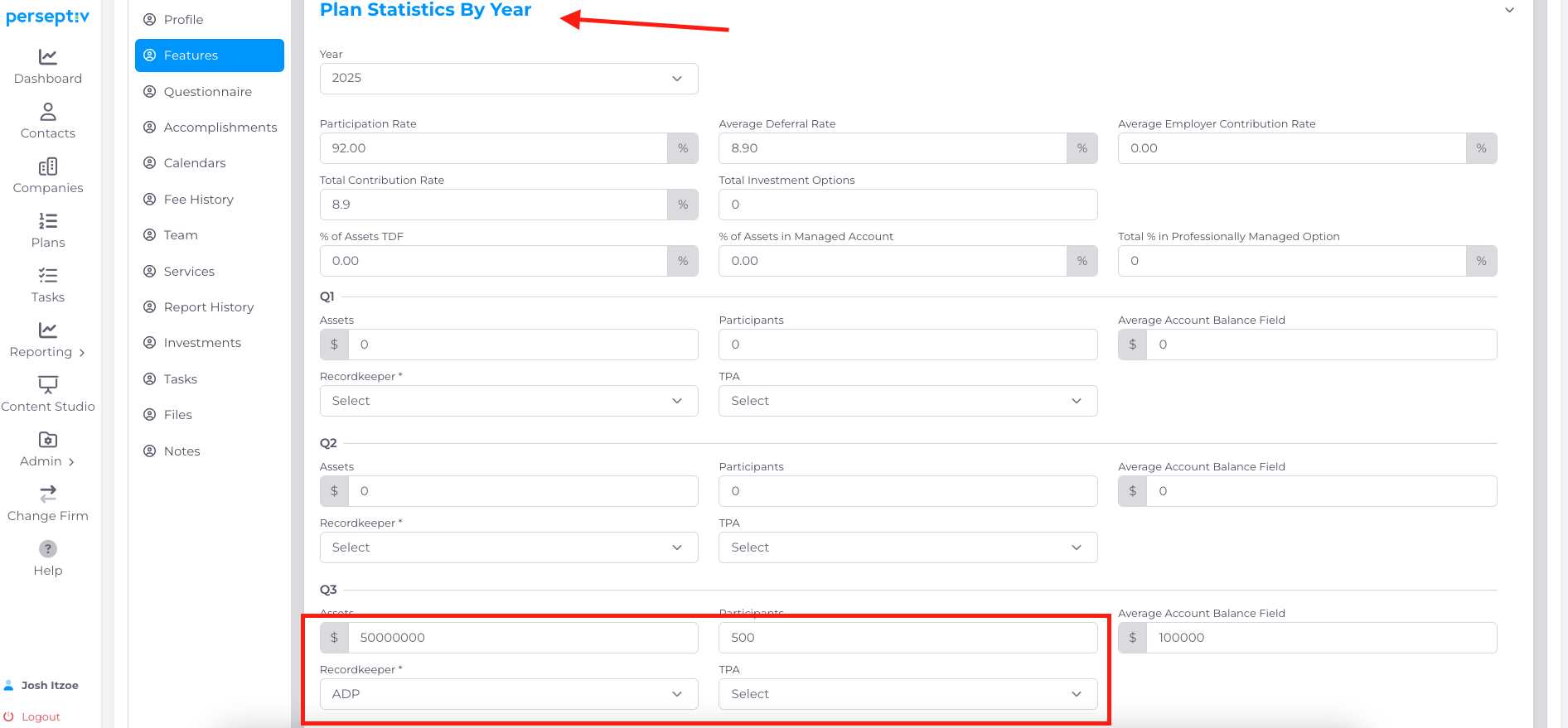The width and height of the screenshot is (1568, 728).
Task: Open the Q1 Recordkeeper dropdown
Action: click(x=509, y=401)
